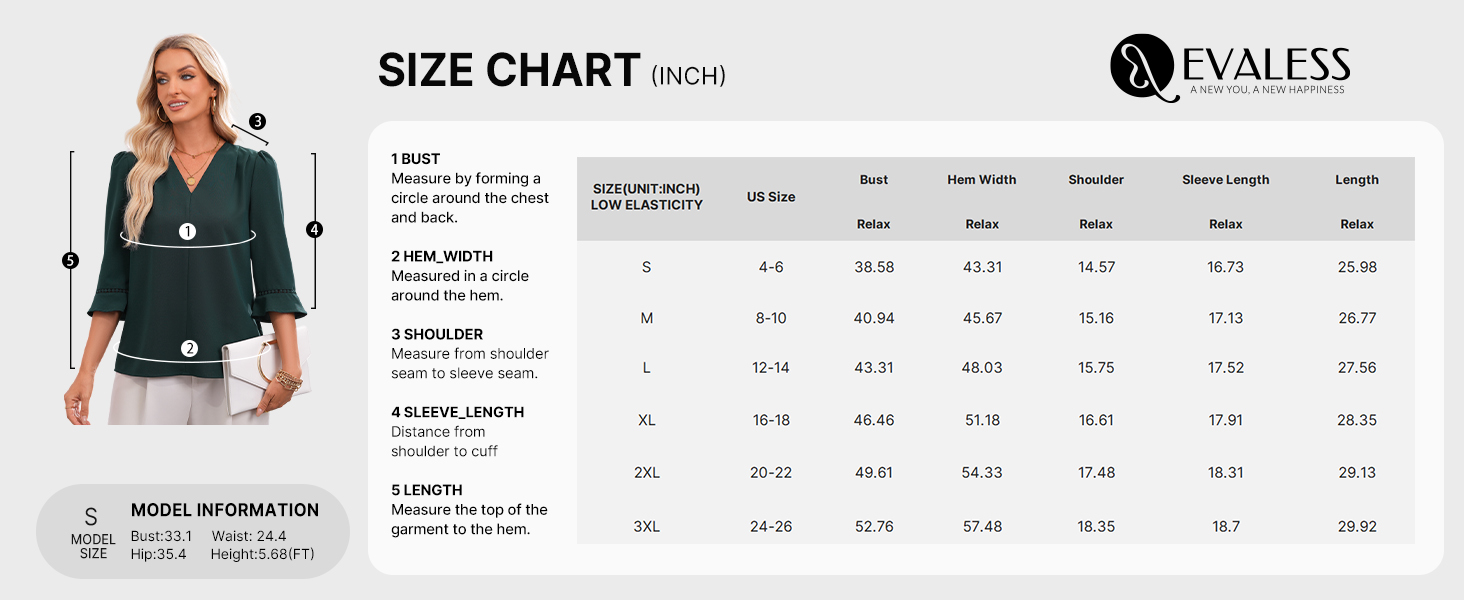1464x600 pixels.
Task: Click the number 5 length marker
Action: pos(70,260)
